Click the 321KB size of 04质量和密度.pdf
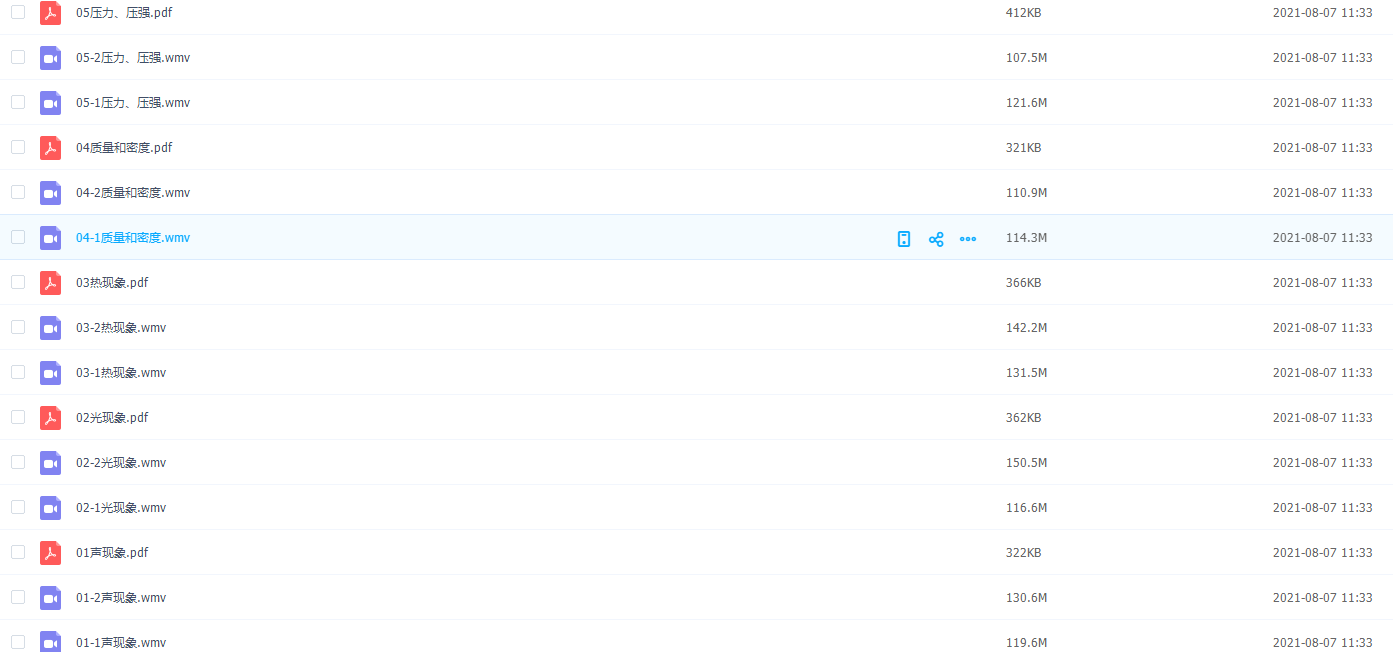Screen dimensions: 1393x652 tap(1023, 148)
